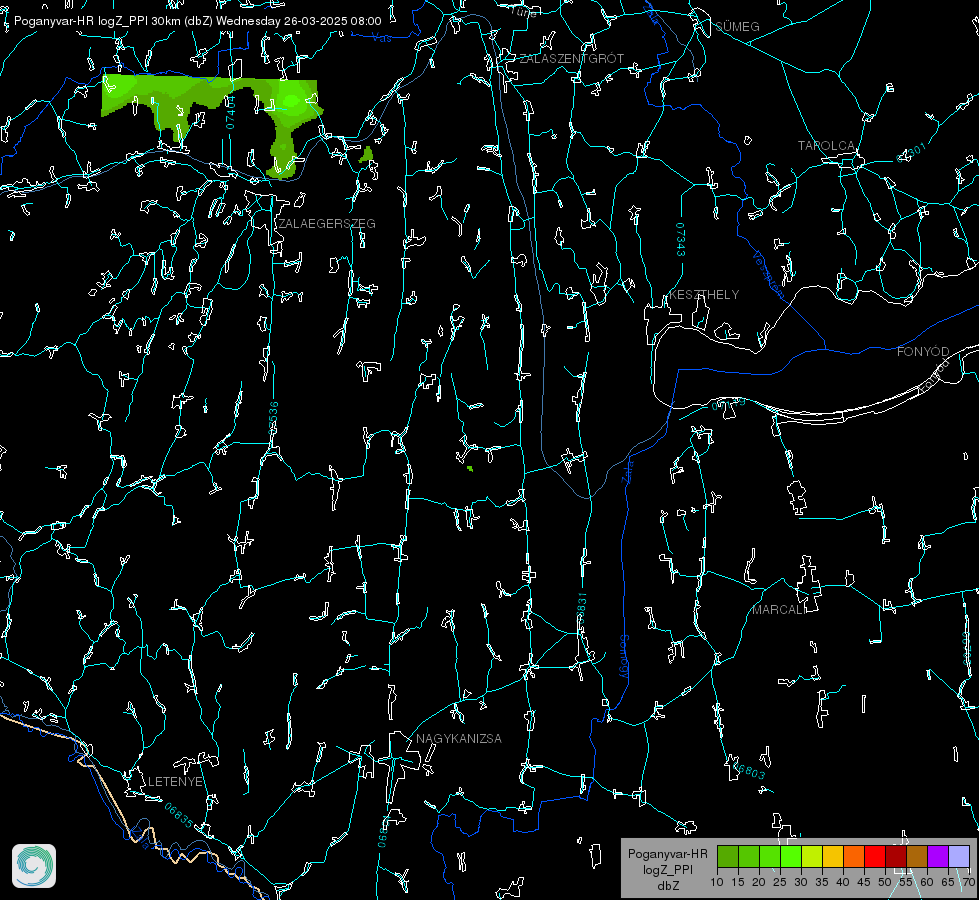Image resolution: width=979 pixels, height=900 pixels.
Task: Select the 55-60 dBZ brown swatch
Action: 917,856
